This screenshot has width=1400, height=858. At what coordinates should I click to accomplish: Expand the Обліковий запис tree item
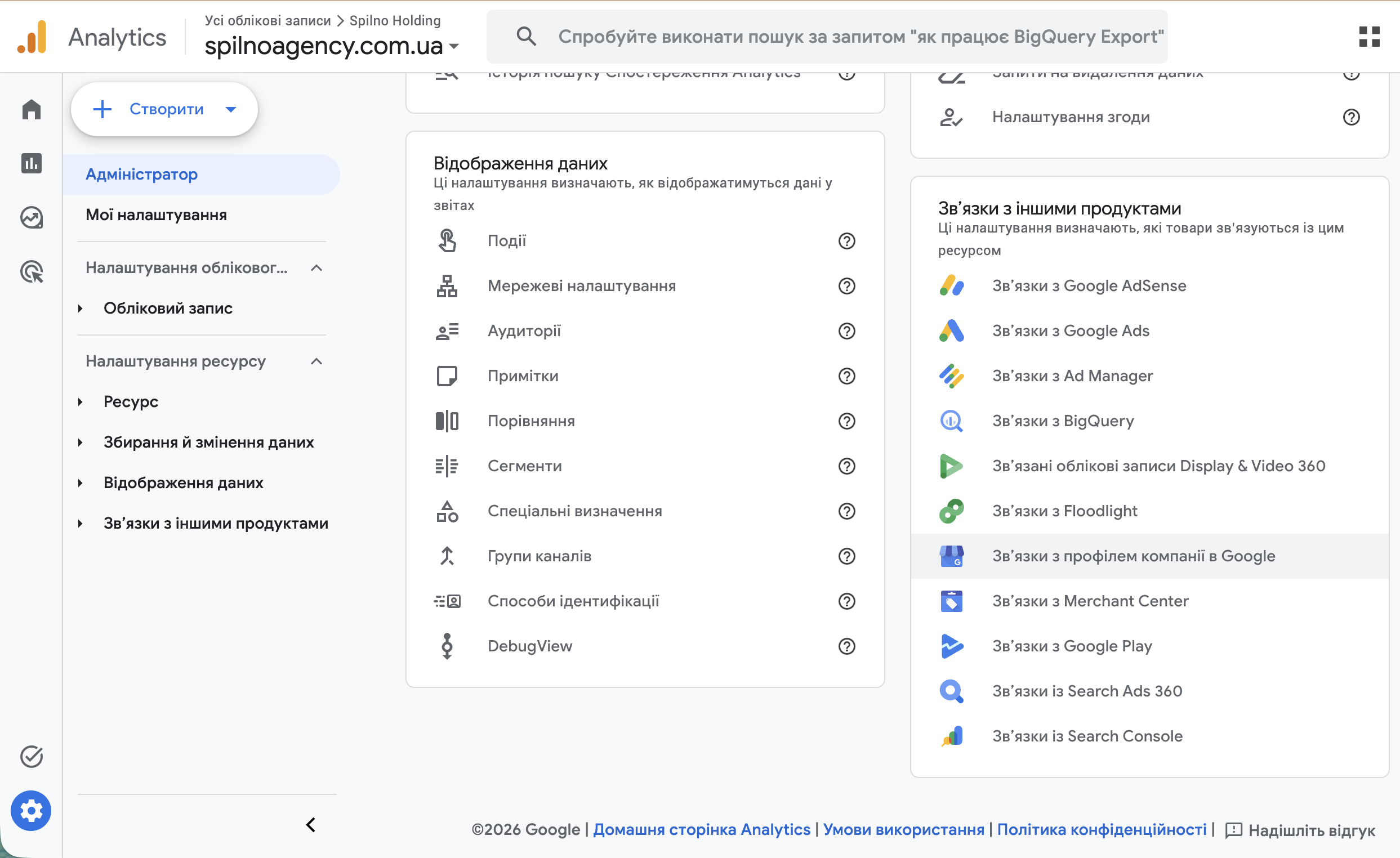point(80,309)
